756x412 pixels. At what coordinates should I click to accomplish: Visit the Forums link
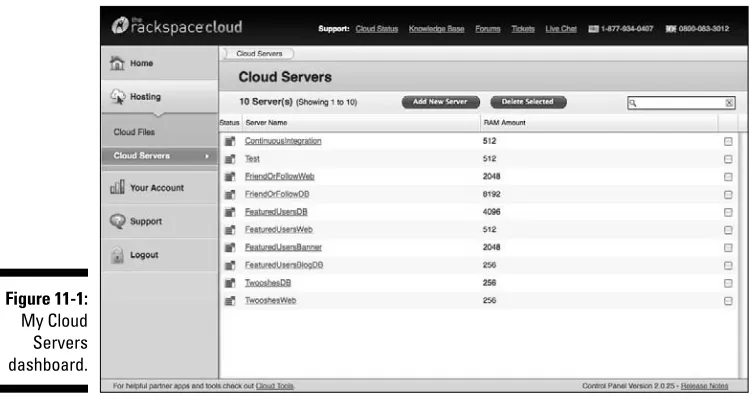coord(487,29)
